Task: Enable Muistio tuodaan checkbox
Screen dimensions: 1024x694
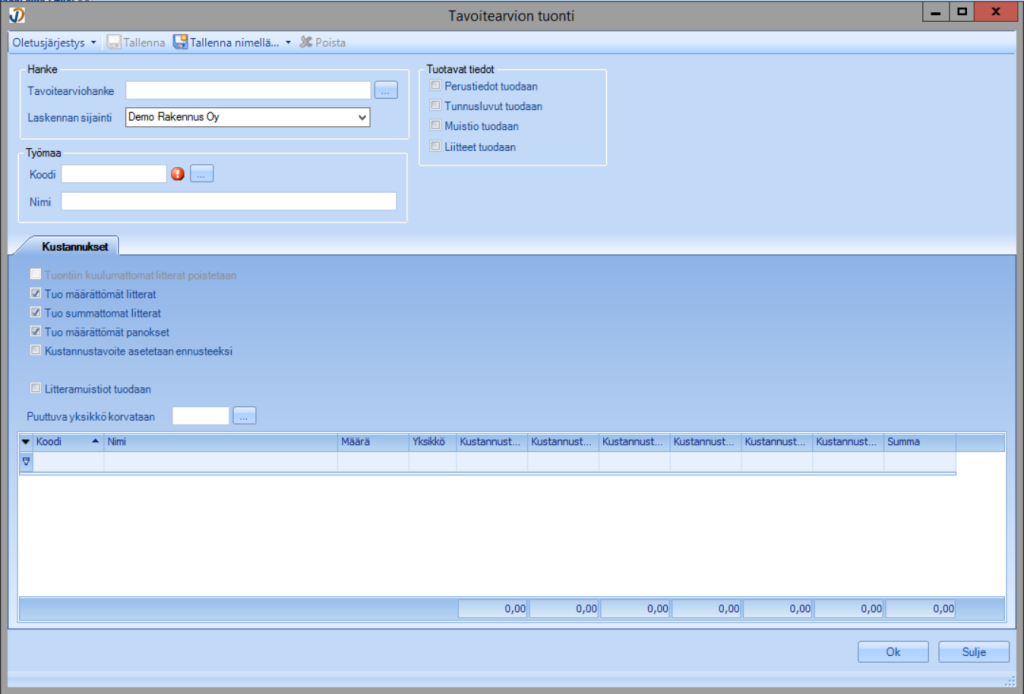Action: tap(436, 125)
